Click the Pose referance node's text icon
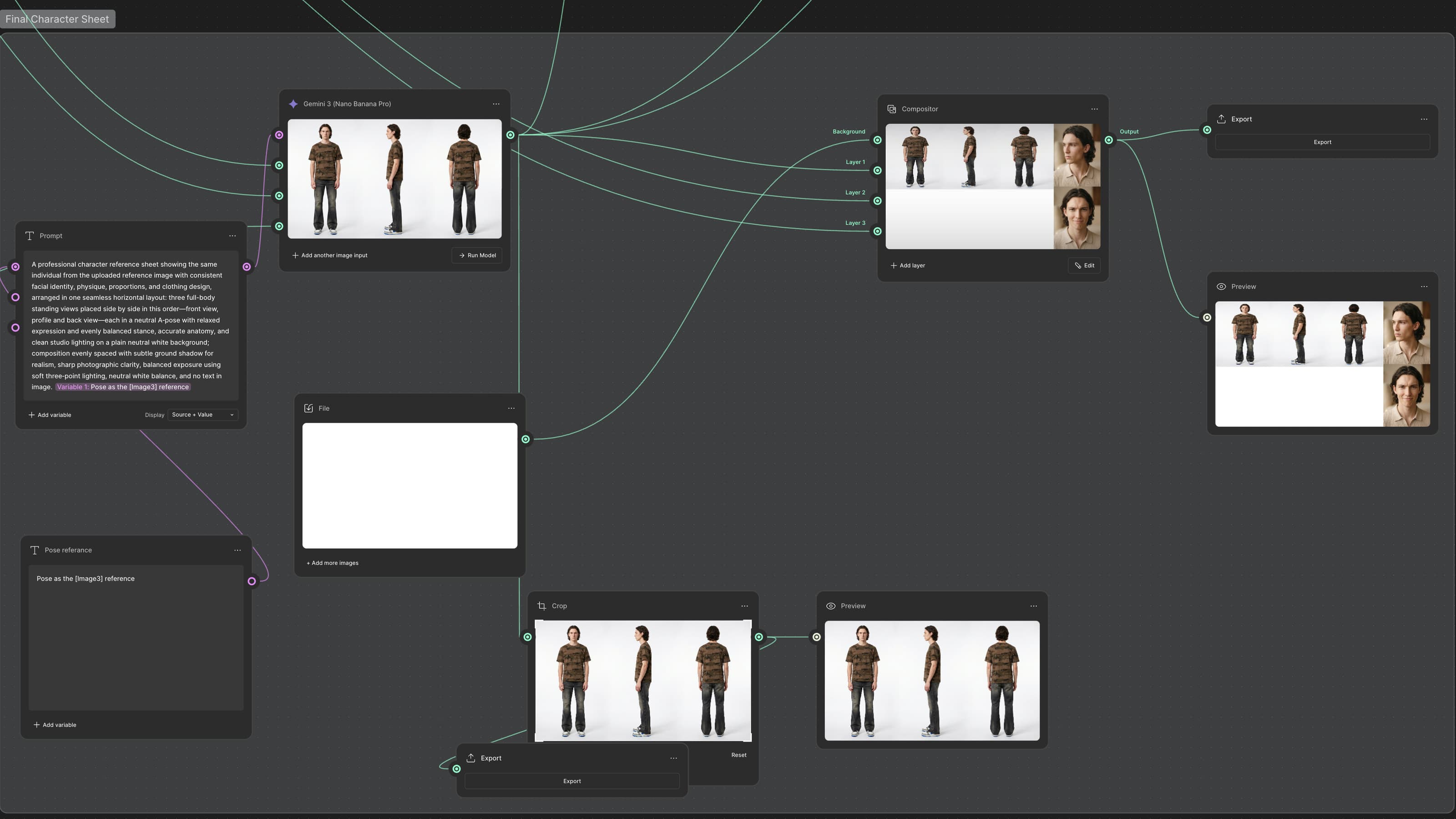The width and height of the screenshot is (1456, 819). tap(35, 550)
